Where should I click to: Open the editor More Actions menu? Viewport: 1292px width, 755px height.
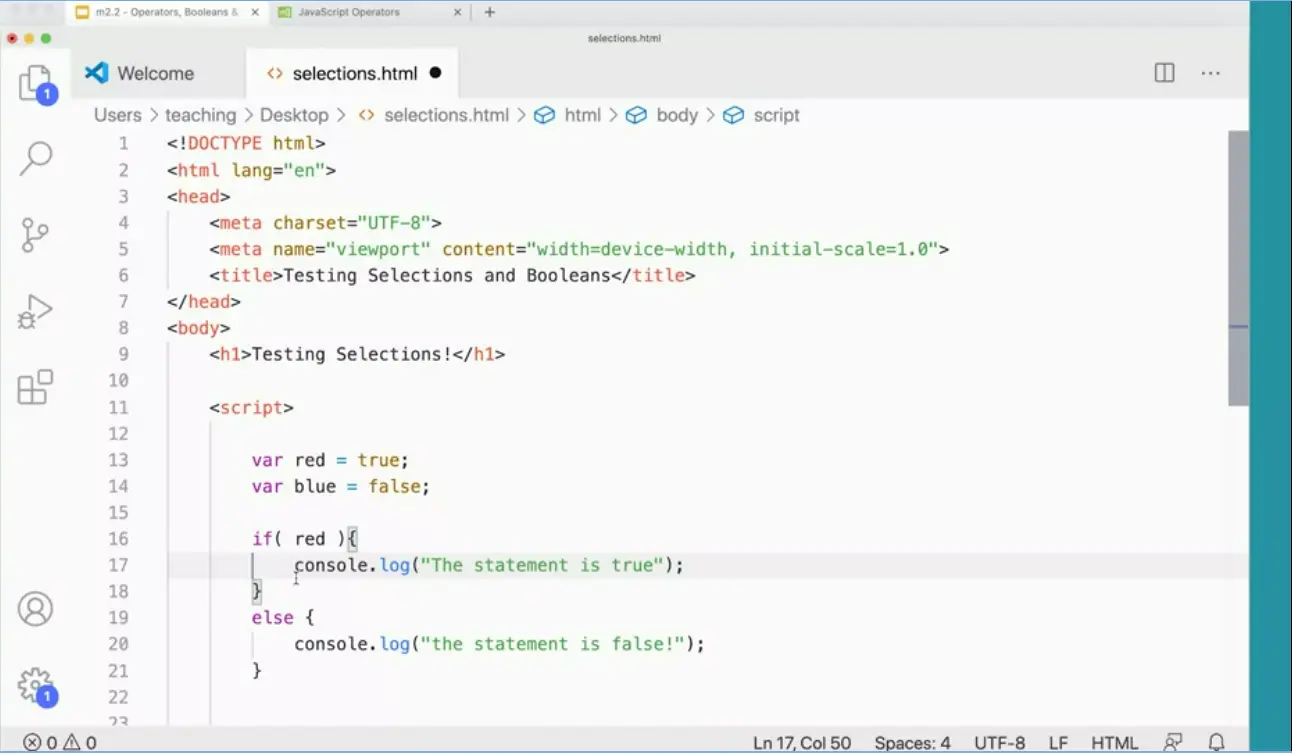1210,73
